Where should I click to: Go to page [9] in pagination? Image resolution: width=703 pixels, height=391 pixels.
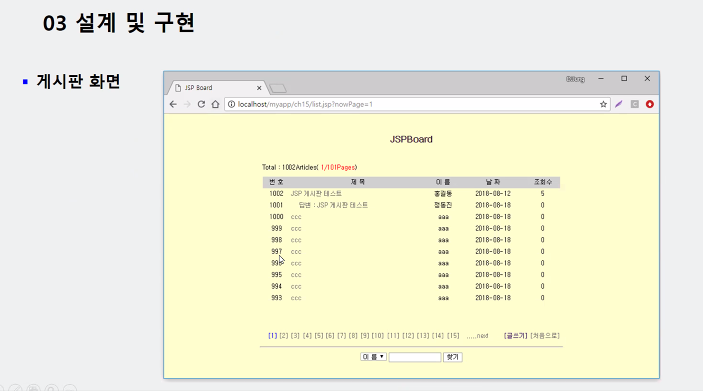365,335
